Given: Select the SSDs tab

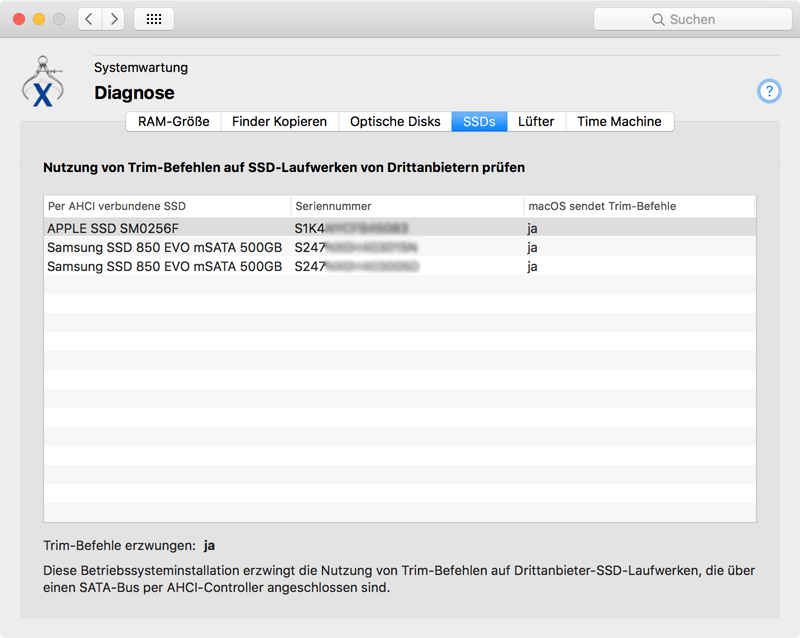Looking at the screenshot, I should 479,121.
